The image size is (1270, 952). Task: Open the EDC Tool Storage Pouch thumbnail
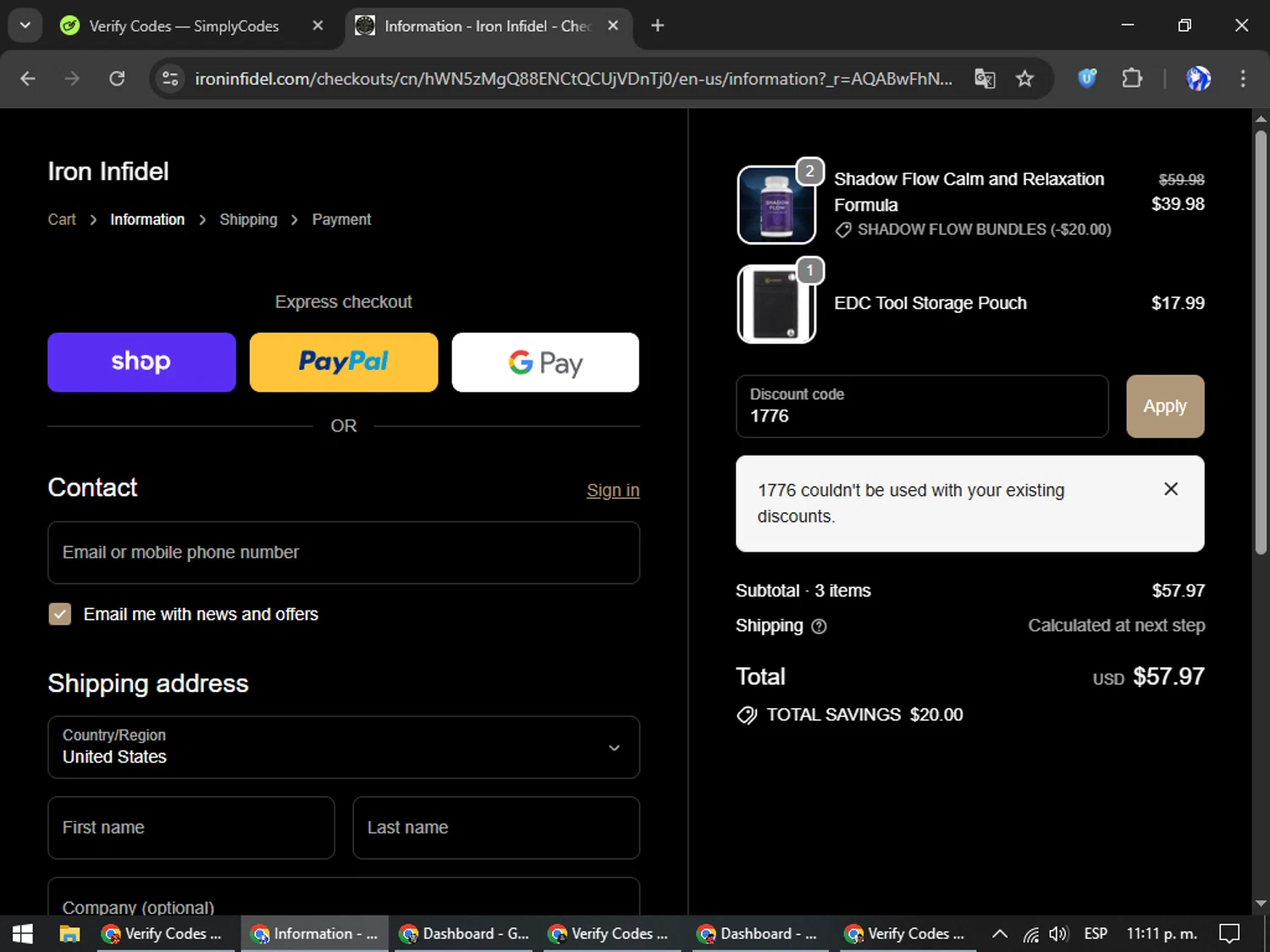pyautogui.click(x=776, y=304)
